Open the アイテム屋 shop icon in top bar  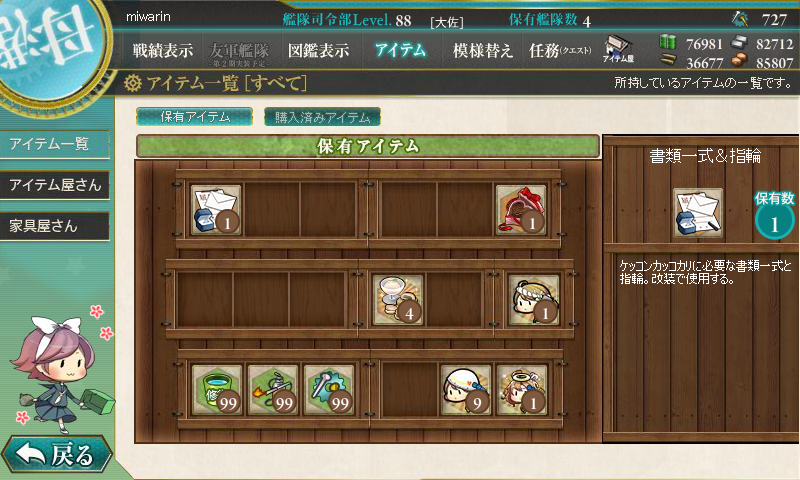pyautogui.click(x=618, y=49)
